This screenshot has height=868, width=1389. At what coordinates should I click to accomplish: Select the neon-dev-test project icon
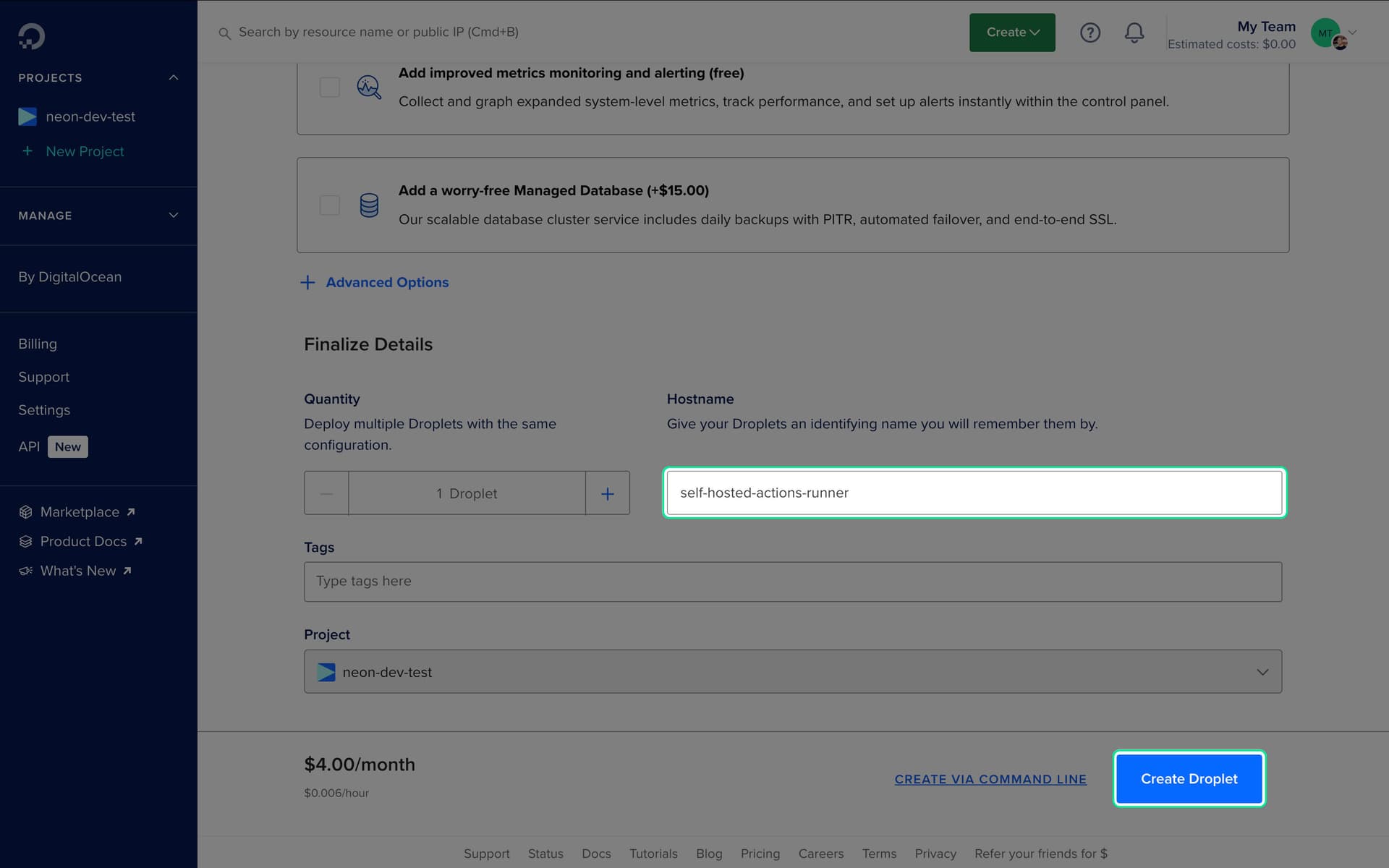coord(27,116)
